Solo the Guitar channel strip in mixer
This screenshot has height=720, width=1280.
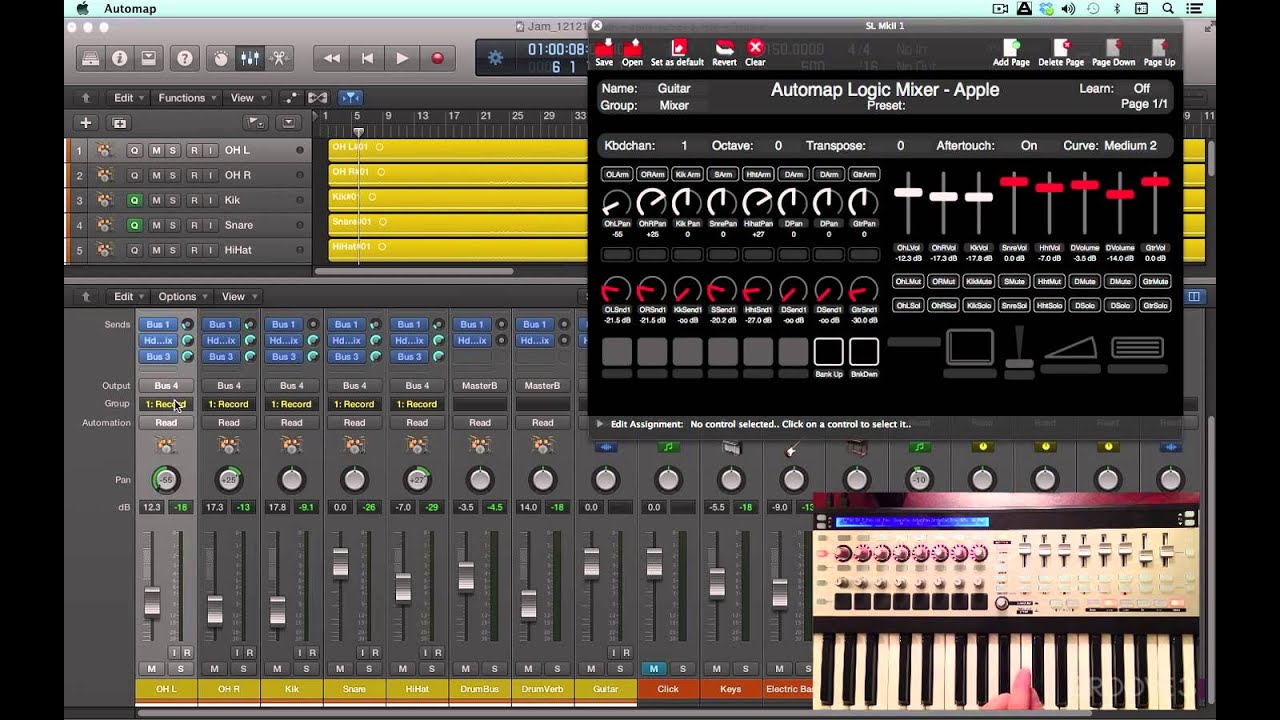click(620, 669)
